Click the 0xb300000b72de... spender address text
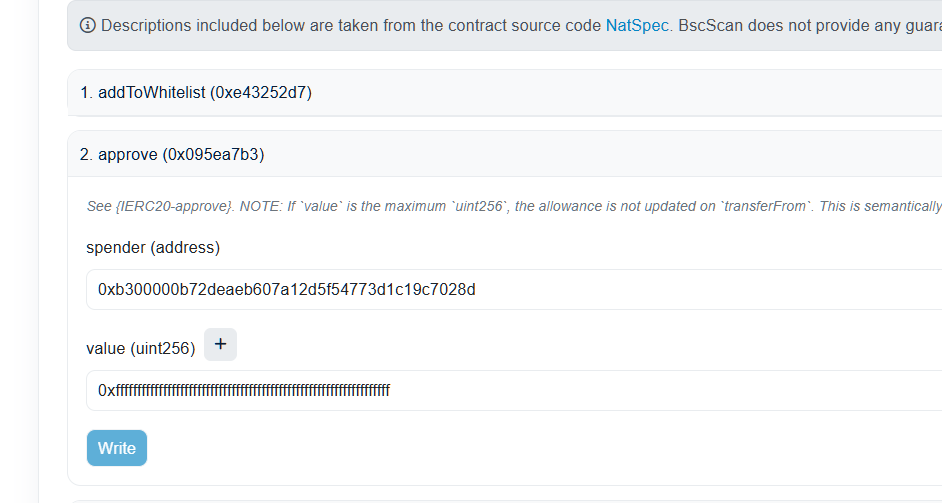The width and height of the screenshot is (942, 503). [x=286, y=289]
